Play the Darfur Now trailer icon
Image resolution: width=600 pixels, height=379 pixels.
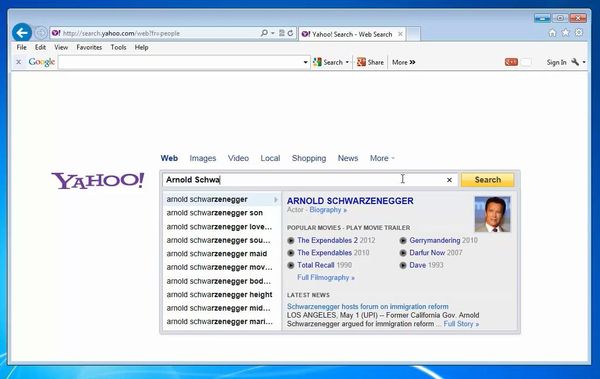click(403, 253)
